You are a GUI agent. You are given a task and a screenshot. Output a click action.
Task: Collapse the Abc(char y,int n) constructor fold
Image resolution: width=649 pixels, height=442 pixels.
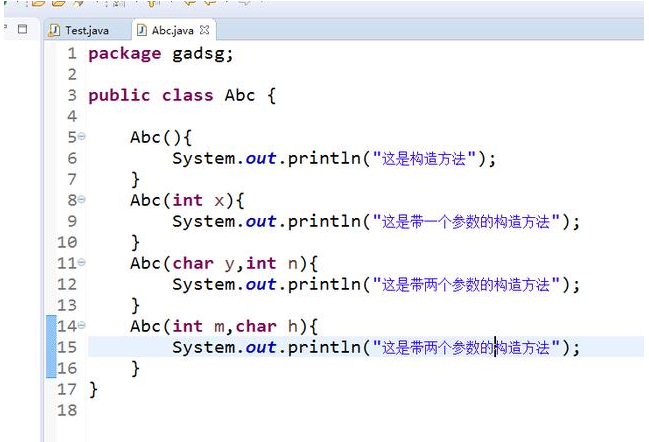[81, 263]
